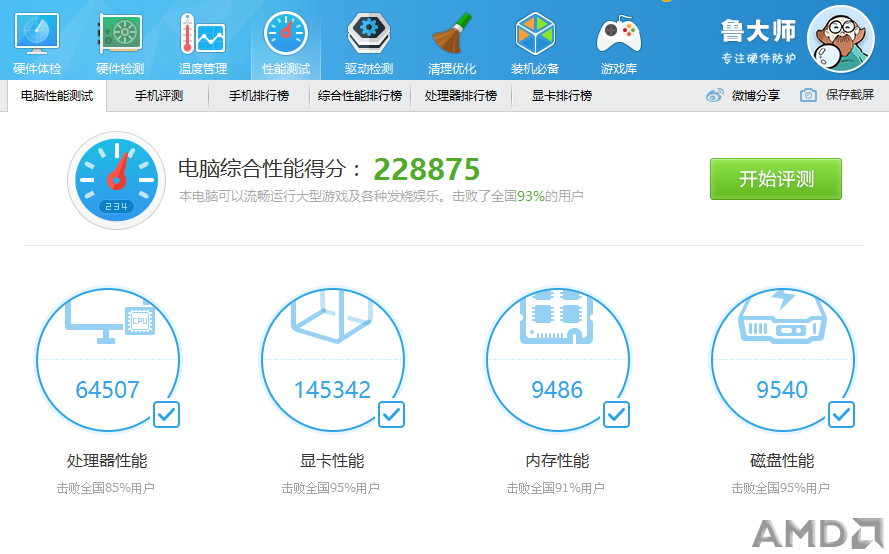The width and height of the screenshot is (889, 554).
Task: Switch to 手机排行榜 tab
Action: (259, 96)
